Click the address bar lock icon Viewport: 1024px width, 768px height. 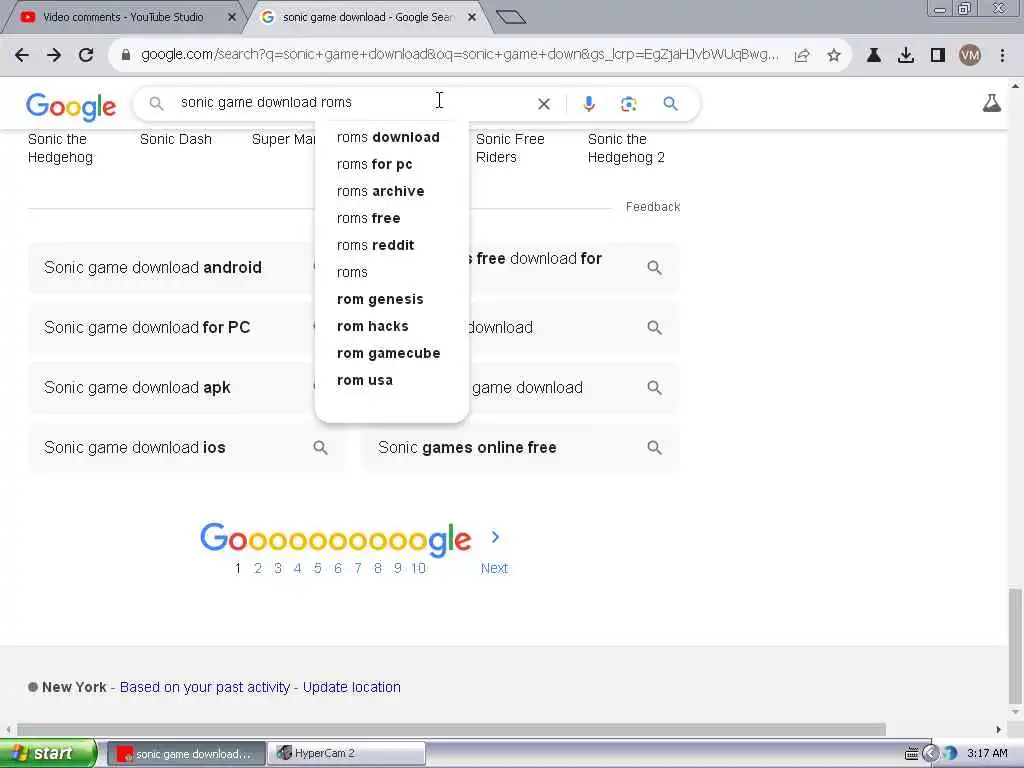126,56
